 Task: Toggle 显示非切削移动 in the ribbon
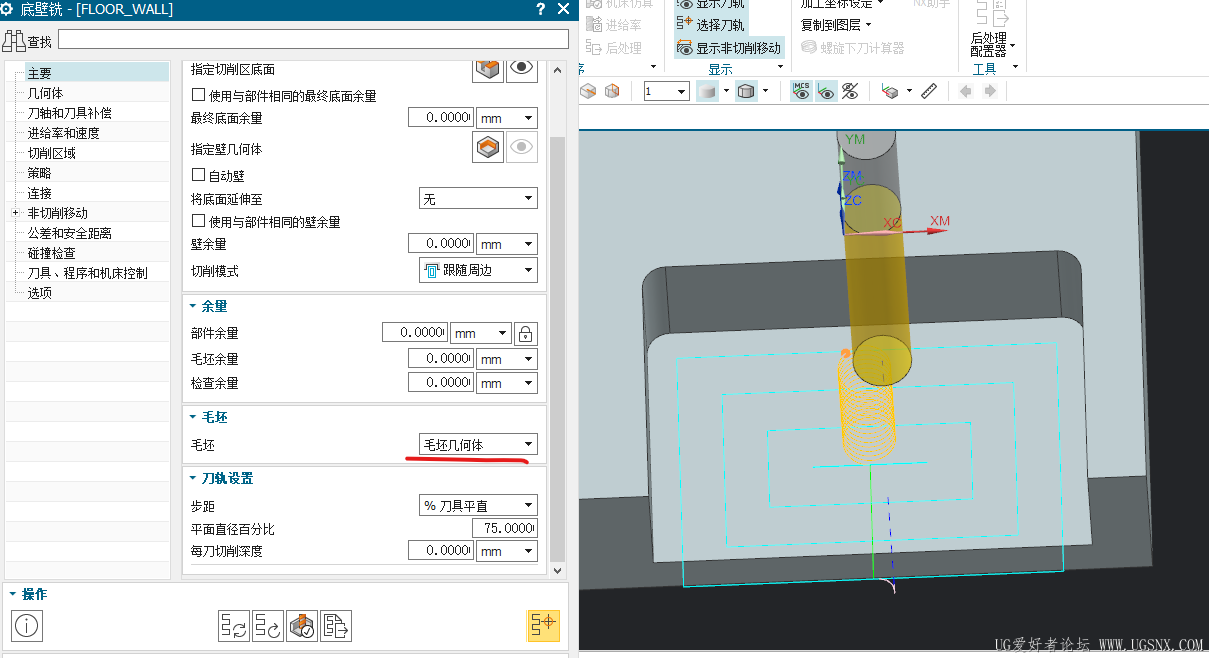729,47
